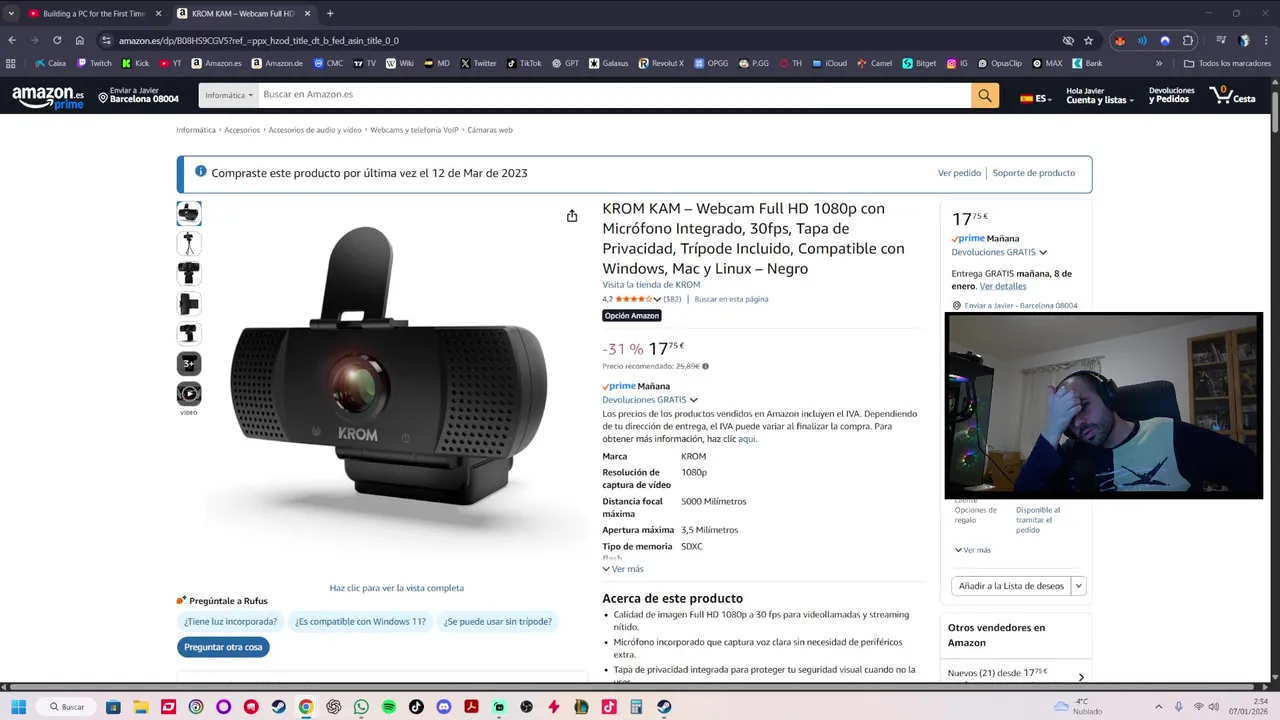Bookmark this page with the star icon
This screenshot has width=1280, height=720.
pos(1088,40)
